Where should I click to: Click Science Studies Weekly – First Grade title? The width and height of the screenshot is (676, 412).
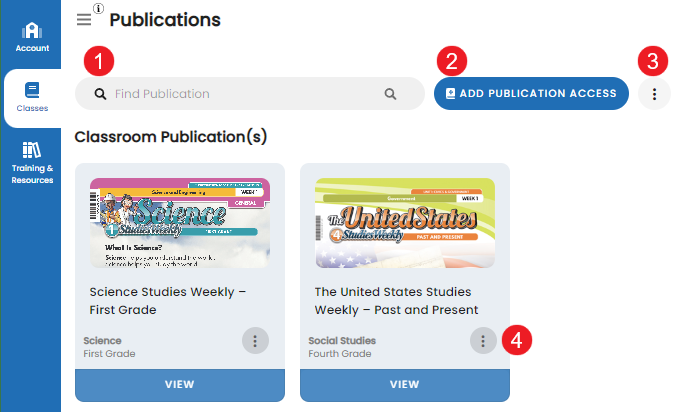[x=168, y=301]
